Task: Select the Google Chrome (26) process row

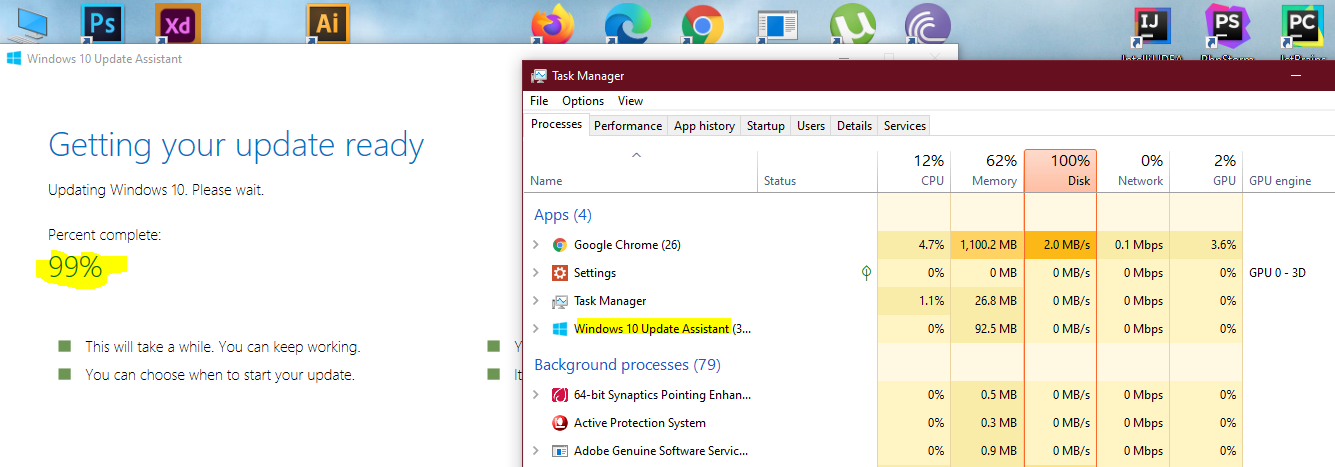Action: tap(930, 245)
